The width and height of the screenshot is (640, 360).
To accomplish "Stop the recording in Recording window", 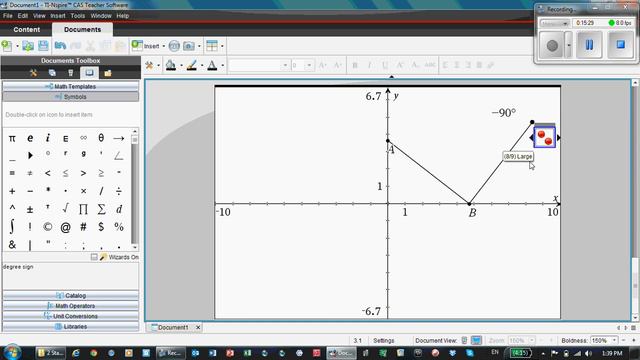I will point(620,44).
